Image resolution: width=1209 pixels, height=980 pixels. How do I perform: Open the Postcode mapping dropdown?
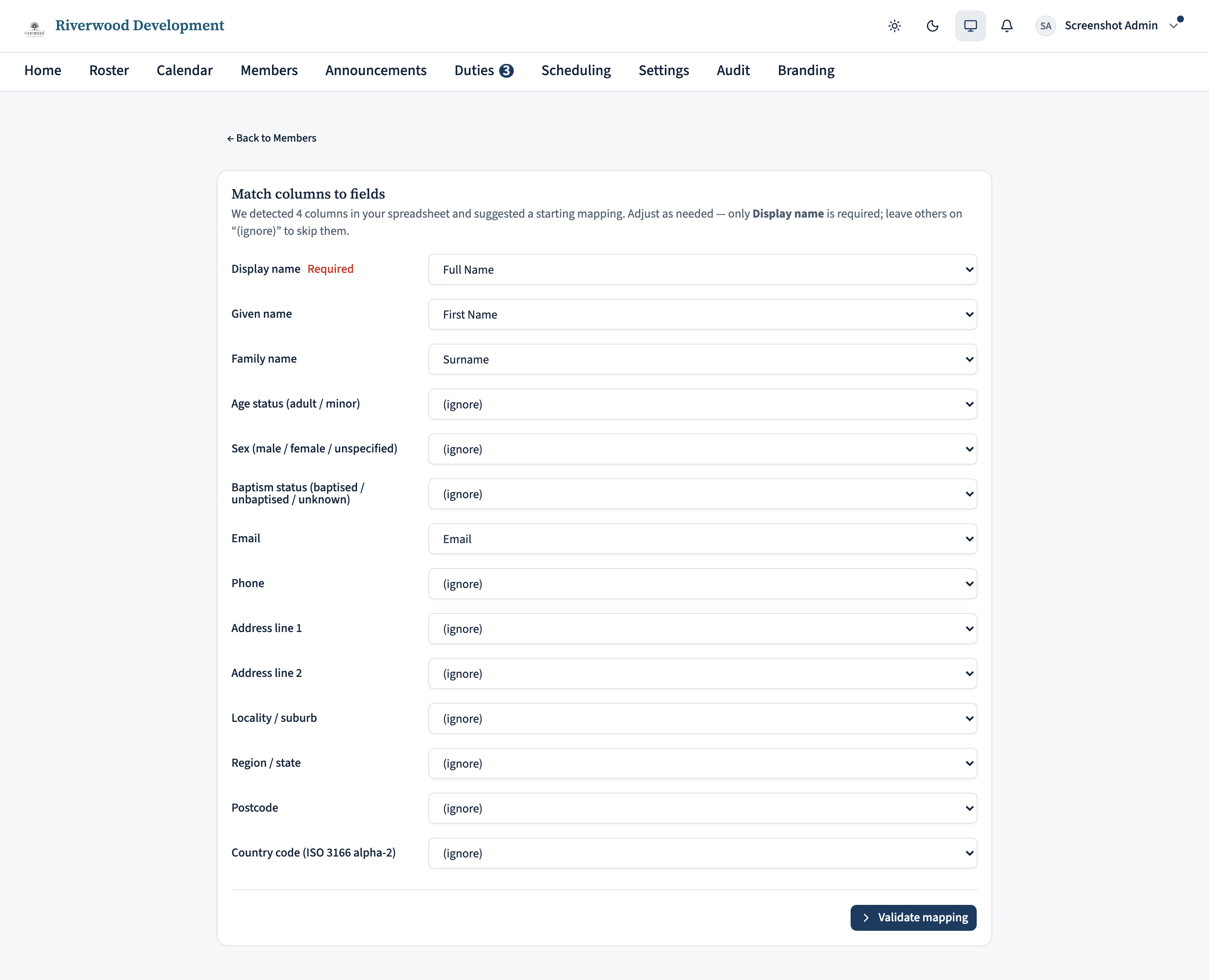(703, 808)
